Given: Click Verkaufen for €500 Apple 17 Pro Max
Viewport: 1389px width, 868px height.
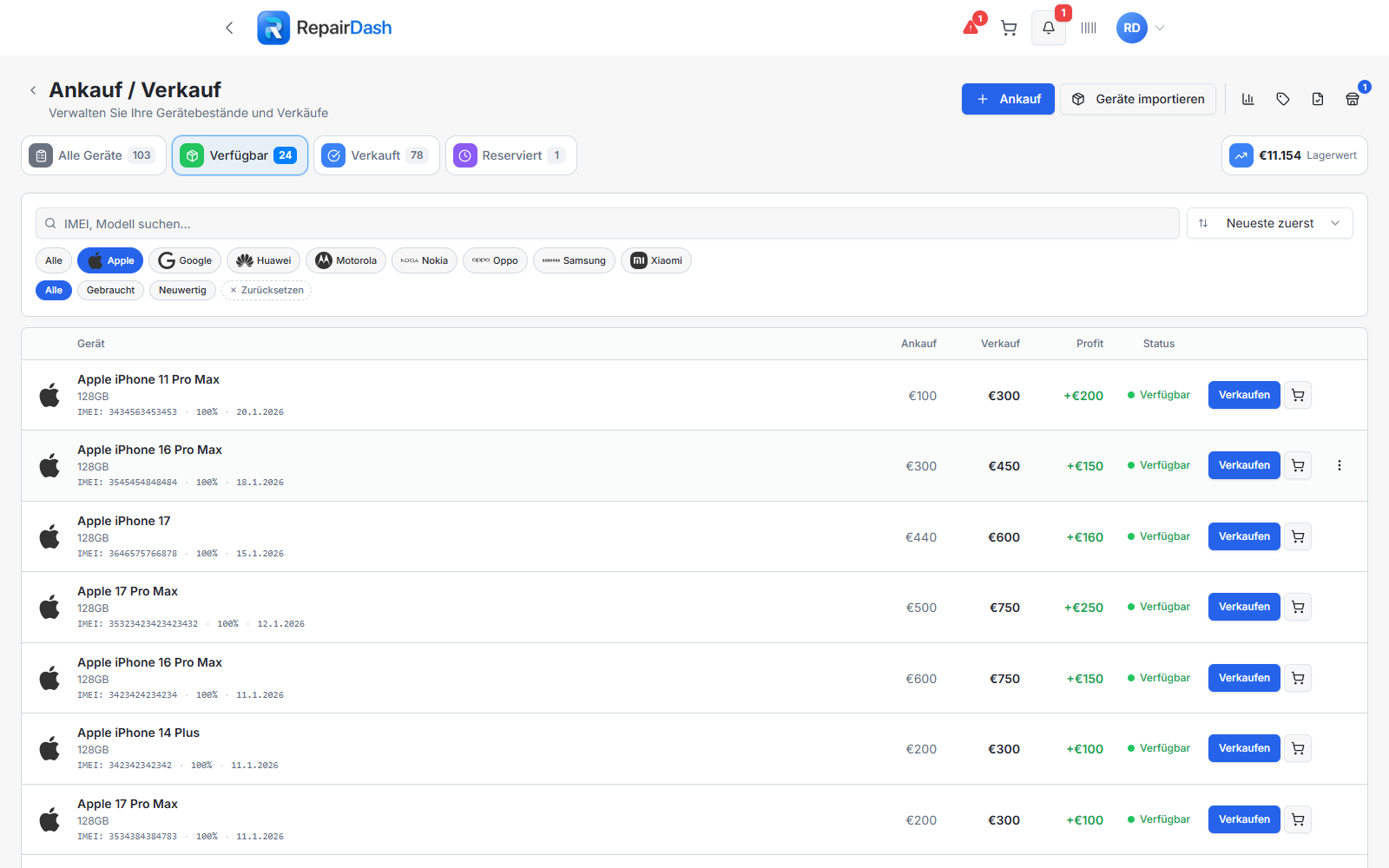Looking at the screenshot, I should (1244, 607).
